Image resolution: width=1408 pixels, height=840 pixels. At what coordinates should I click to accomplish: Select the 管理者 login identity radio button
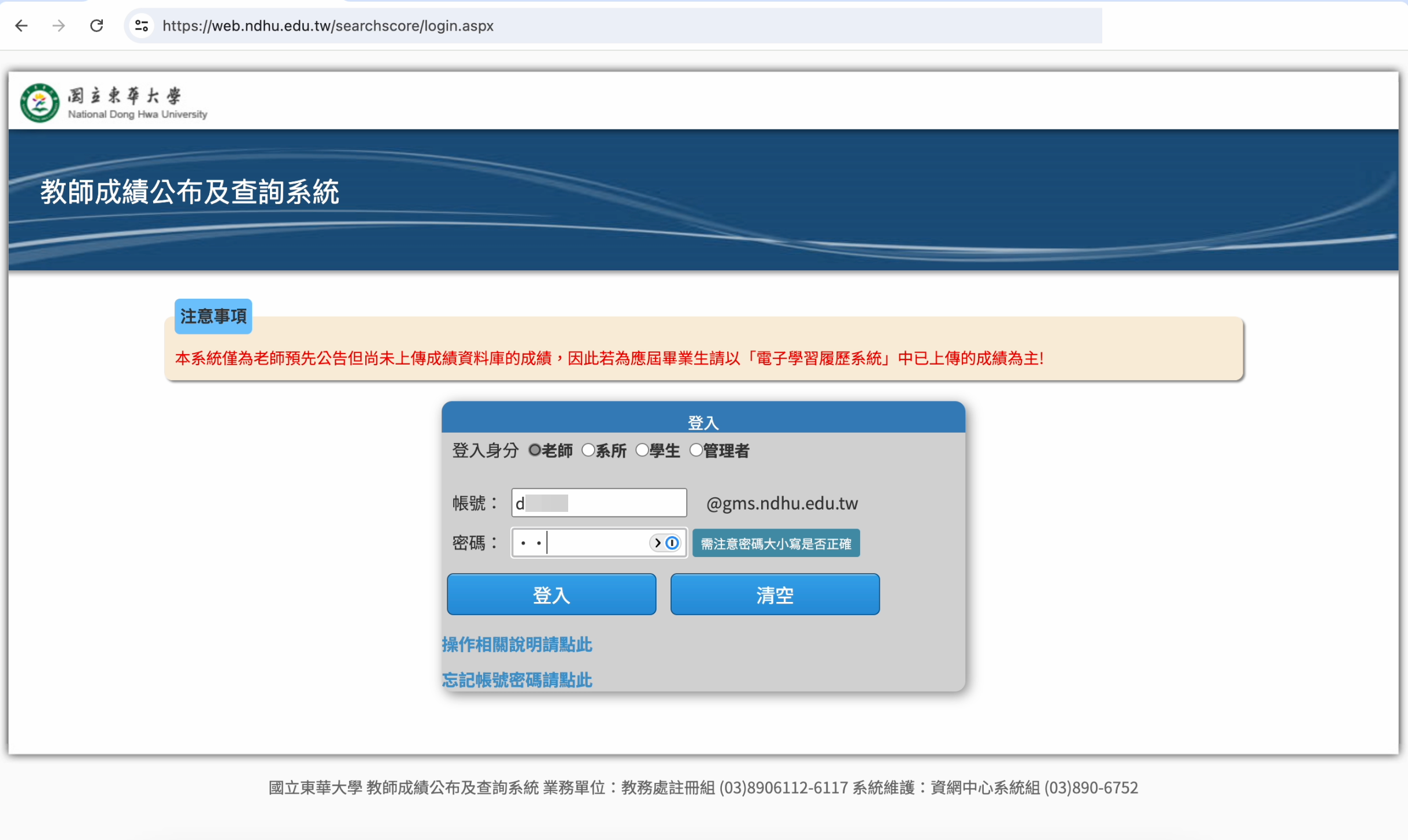(696, 450)
